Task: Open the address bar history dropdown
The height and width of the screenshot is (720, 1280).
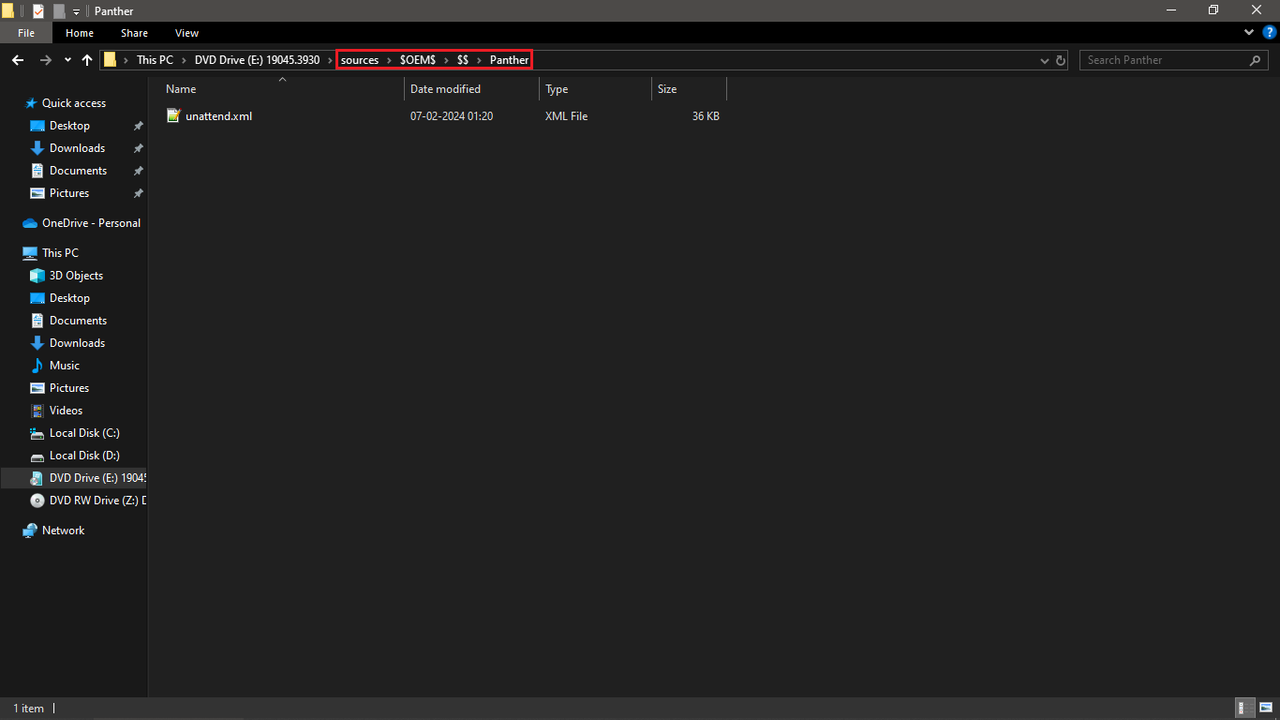Action: [x=1044, y=60]
